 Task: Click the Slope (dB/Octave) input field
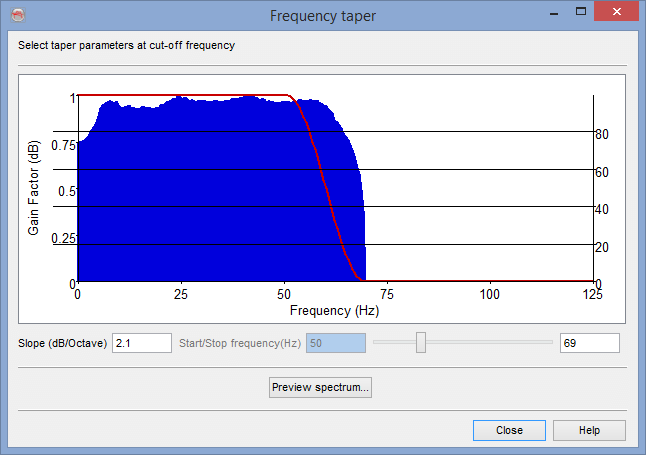click(x=141, y=343)
